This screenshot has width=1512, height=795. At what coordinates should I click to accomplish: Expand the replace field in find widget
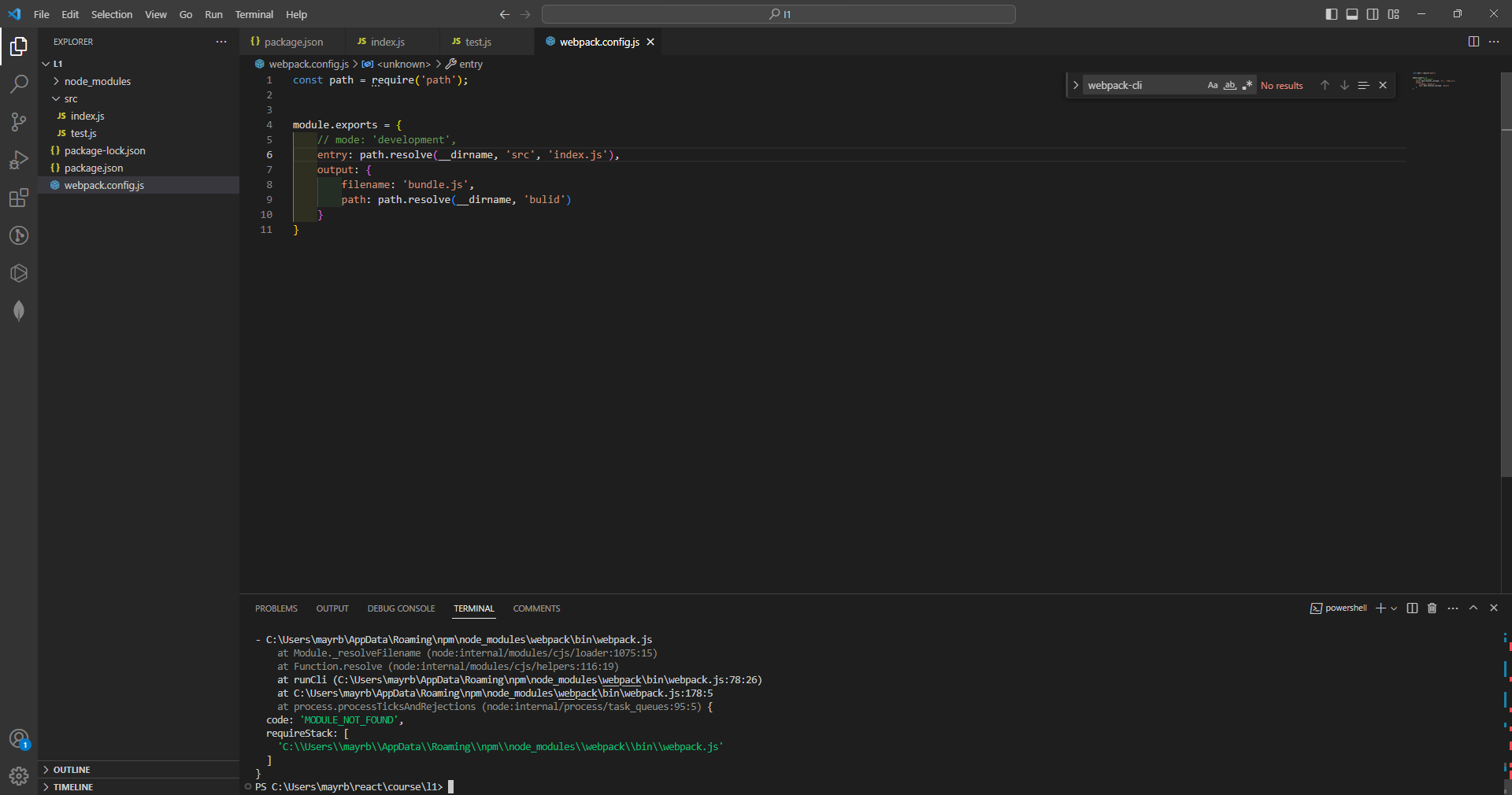1076,85
